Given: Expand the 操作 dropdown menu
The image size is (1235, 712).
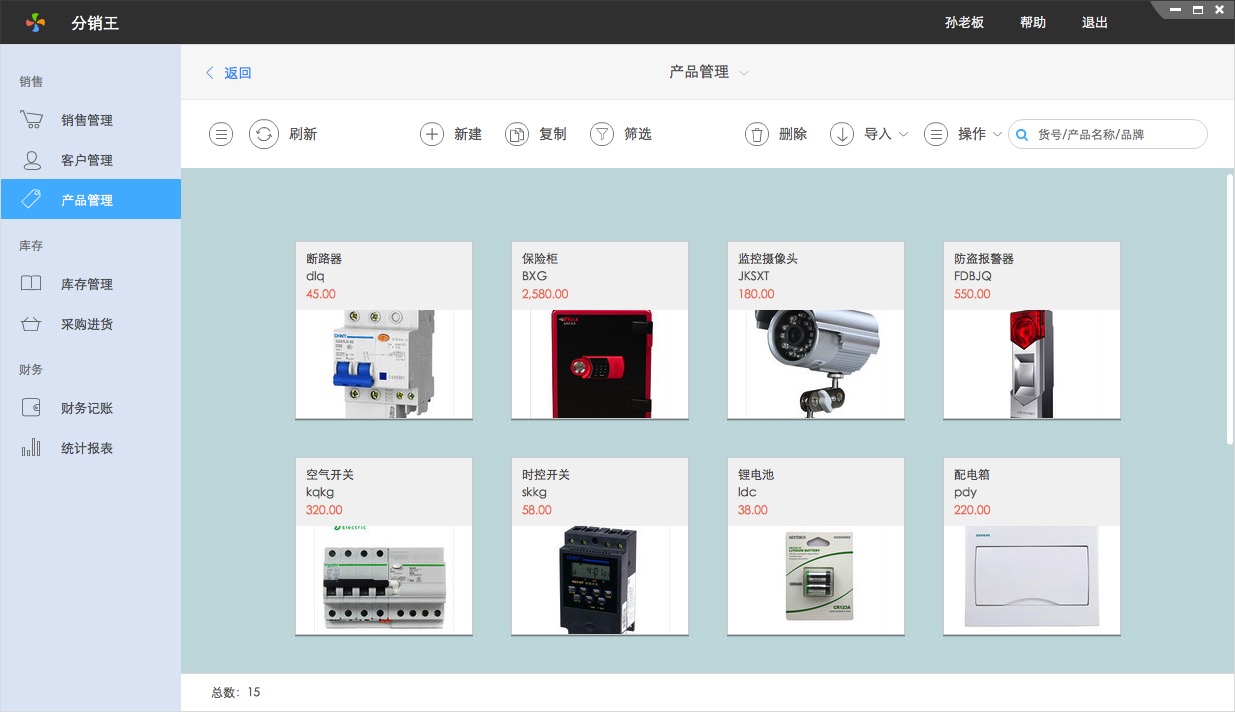Looking at the screenshot, I should 997,134.
